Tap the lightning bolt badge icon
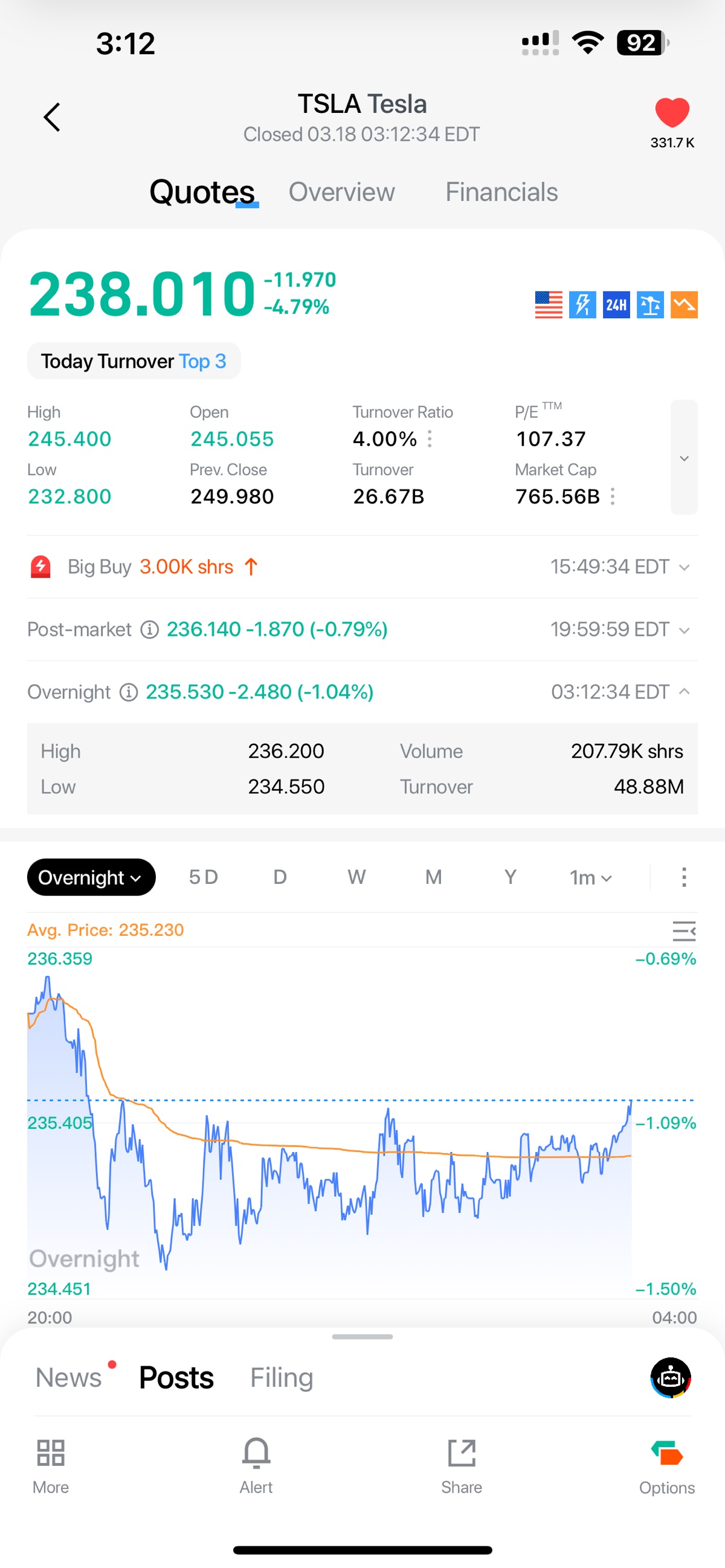The image size is (725, 1568). tap(582, 304)
